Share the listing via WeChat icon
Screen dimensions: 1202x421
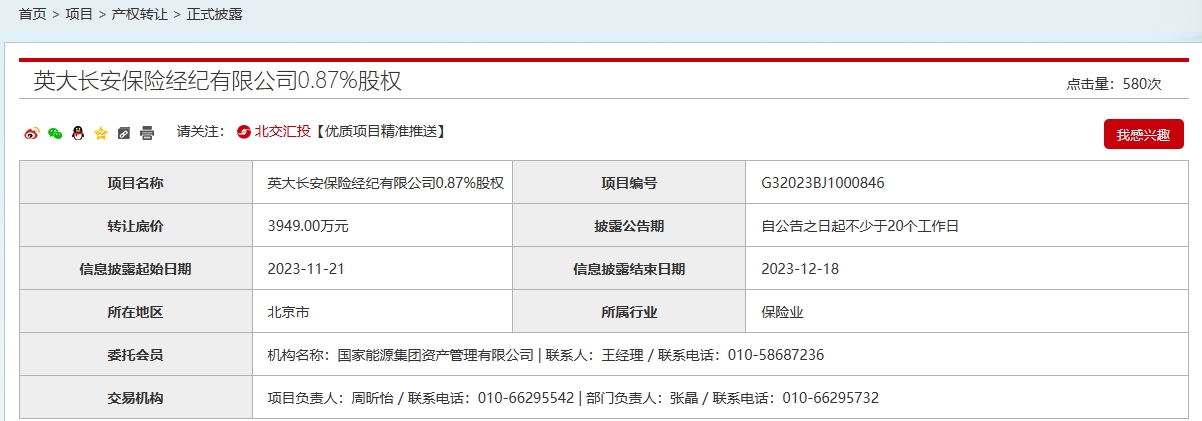pyautogui.click(x=55, y=133)
